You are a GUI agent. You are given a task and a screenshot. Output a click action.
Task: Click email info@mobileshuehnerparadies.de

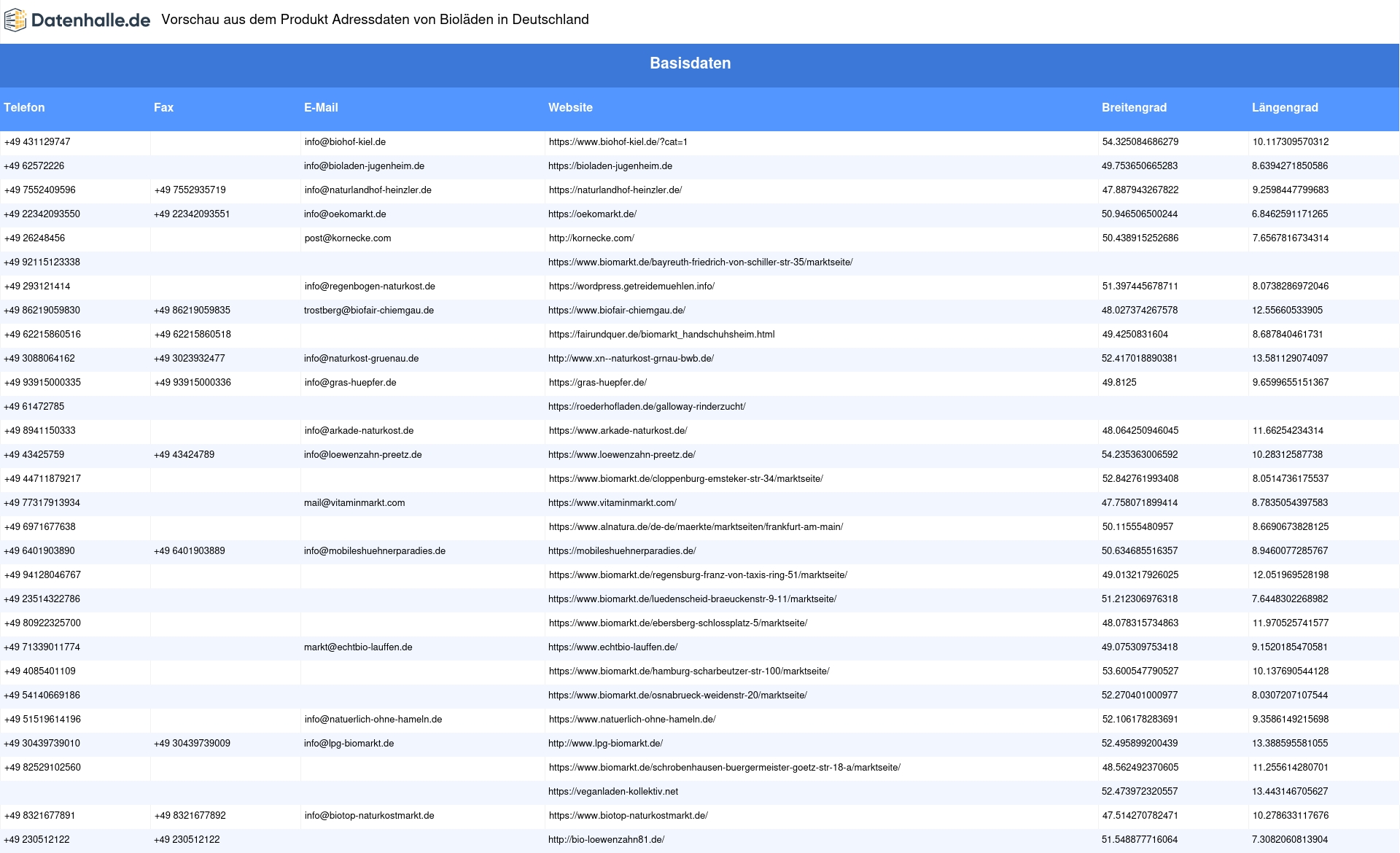click(x=375, y=551)
